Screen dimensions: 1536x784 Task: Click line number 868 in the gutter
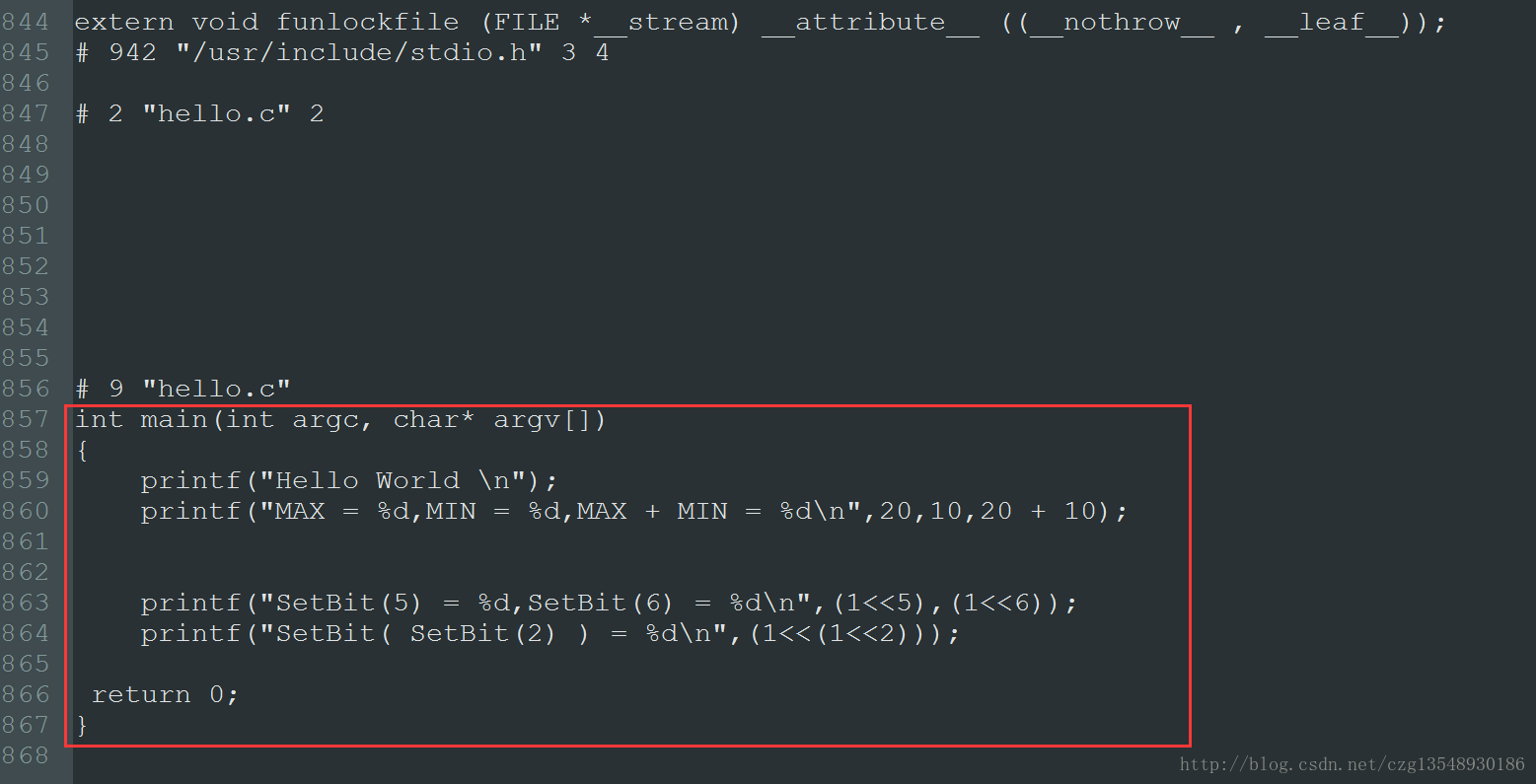[26, 755]
